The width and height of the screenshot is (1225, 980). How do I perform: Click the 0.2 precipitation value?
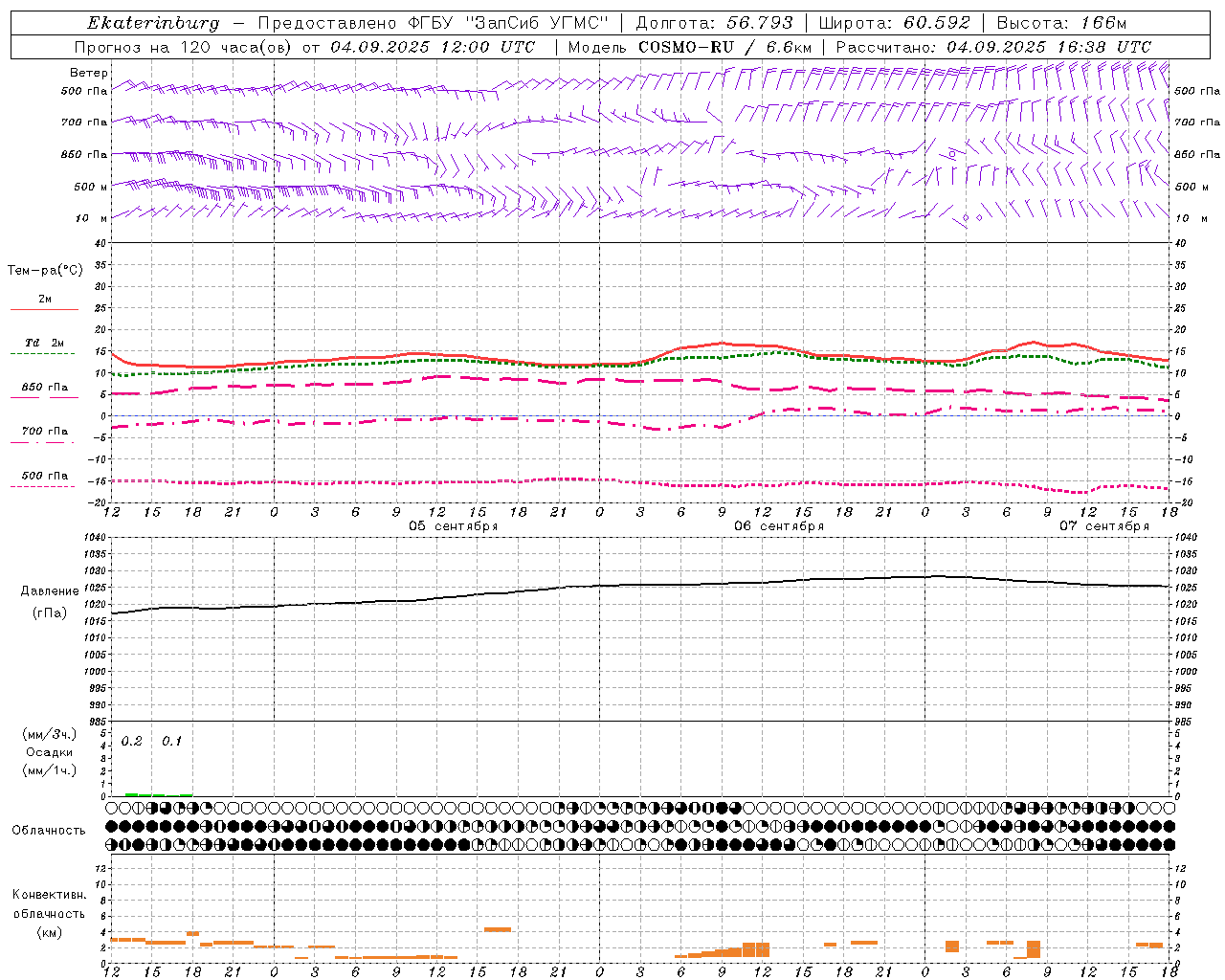point(131,742)
